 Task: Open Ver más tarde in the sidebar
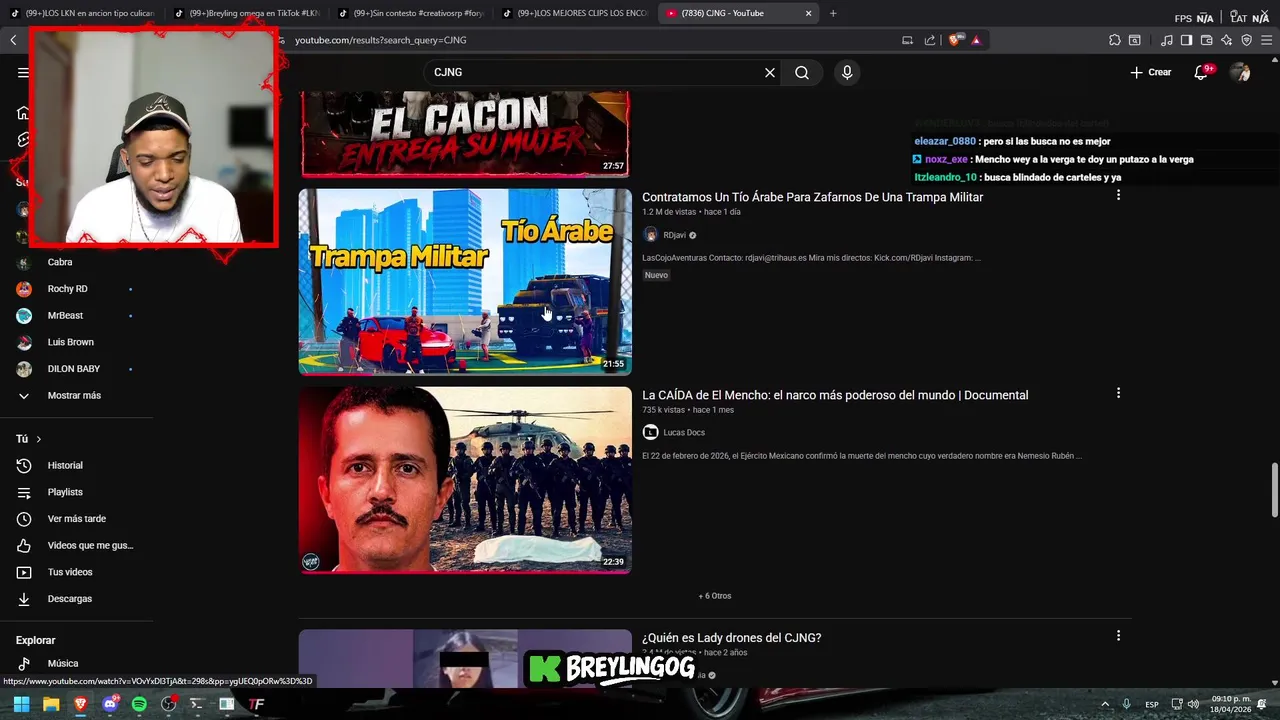pyautogui.click(x=78, y=519)
